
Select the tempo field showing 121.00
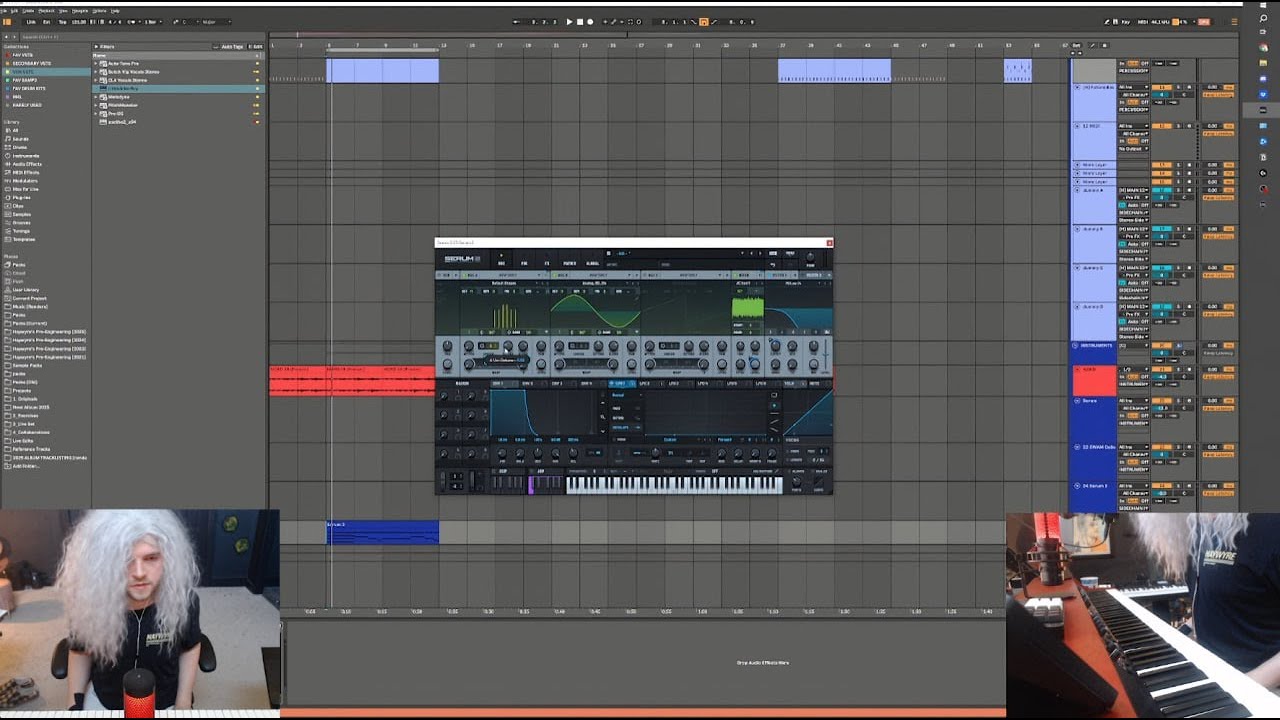(80, 21)
